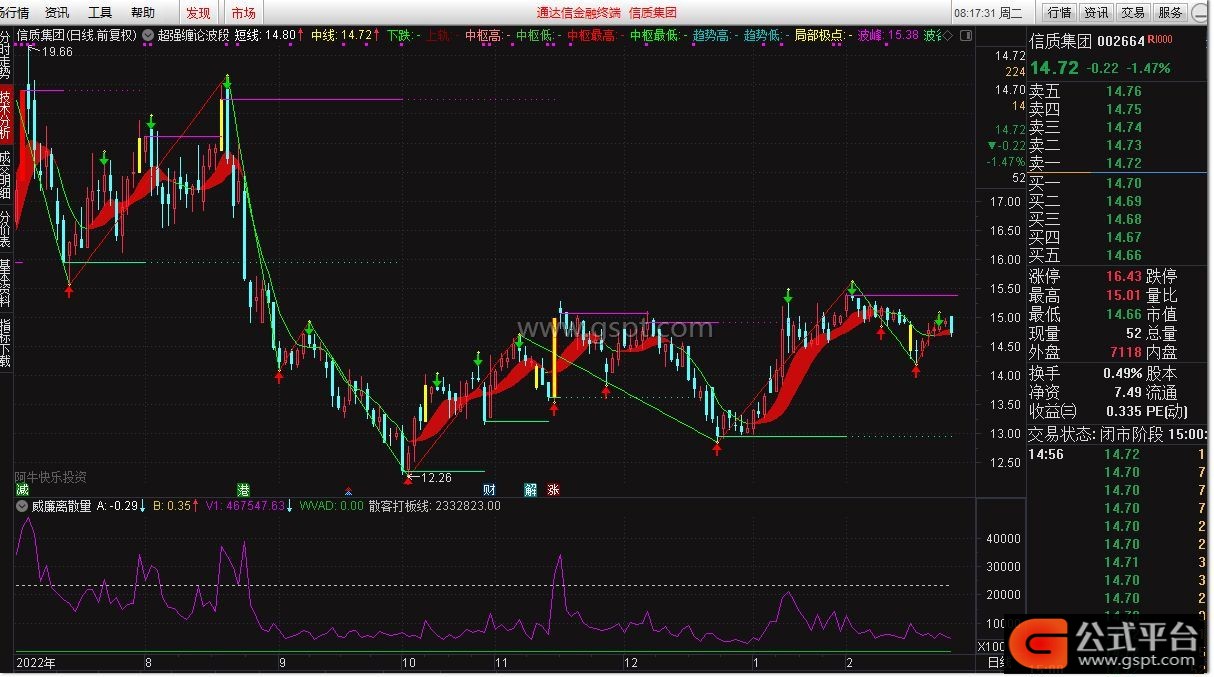Image resolution: width=1214 pixels, height=677 pixels.
Task: Click the 卖二 price 14.73
Action: click(1123, 145)
